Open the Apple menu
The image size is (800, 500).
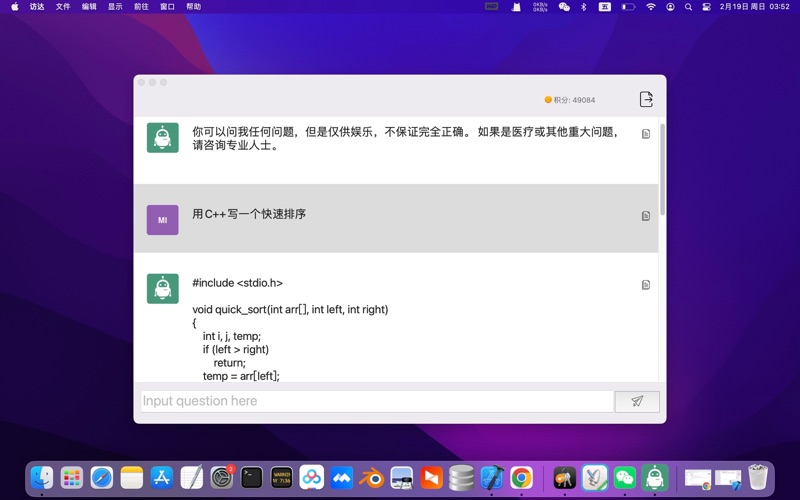[15, 7]
